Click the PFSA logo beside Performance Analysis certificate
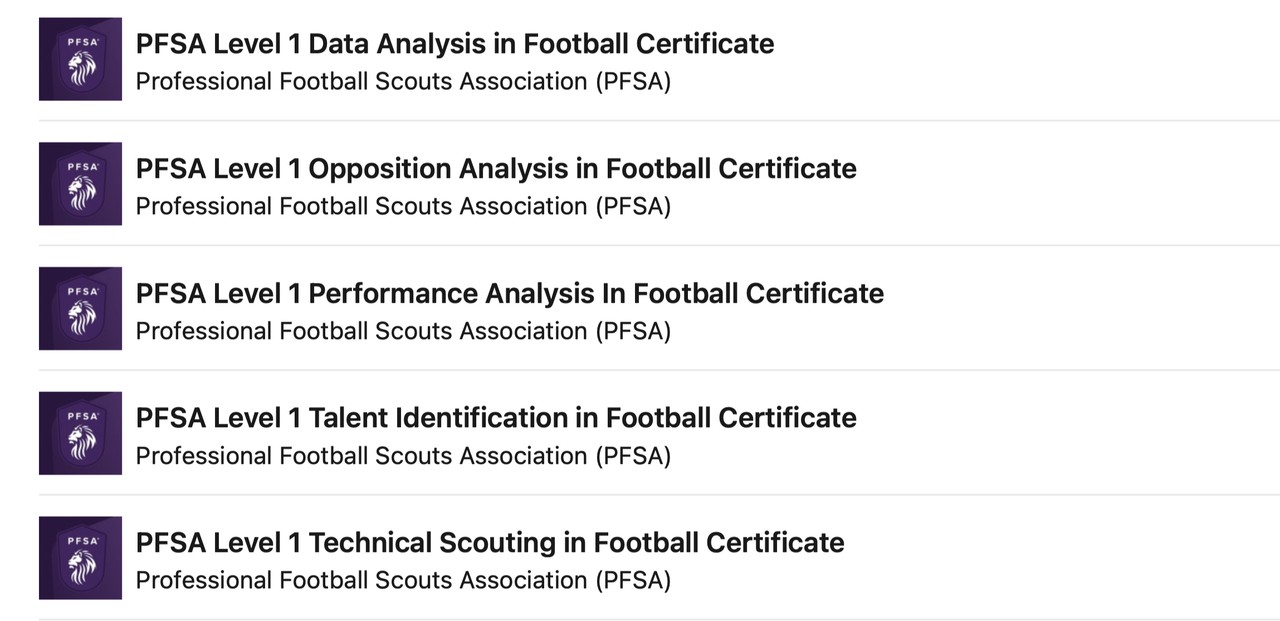Image resolution: width=1280 pixels, height=621 pixels. coord(80,308)
